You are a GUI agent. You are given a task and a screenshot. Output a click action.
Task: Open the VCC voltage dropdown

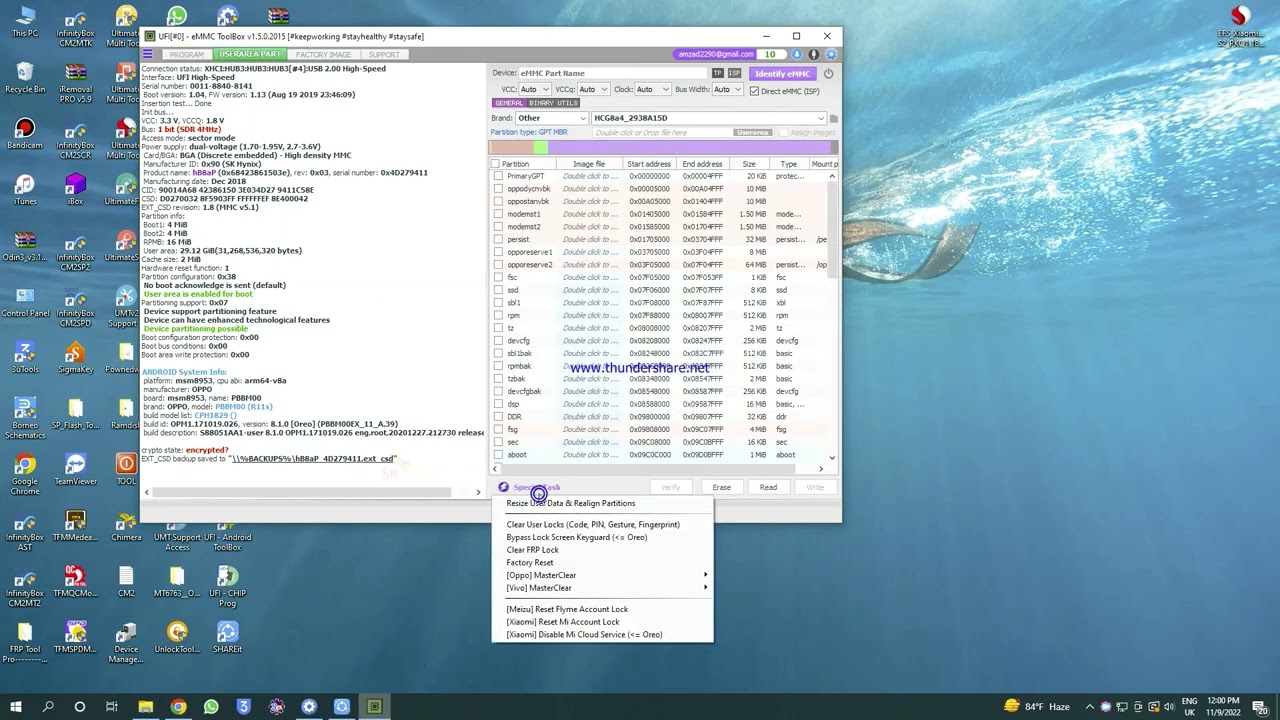pyautogui.click(x=535, y=90)
